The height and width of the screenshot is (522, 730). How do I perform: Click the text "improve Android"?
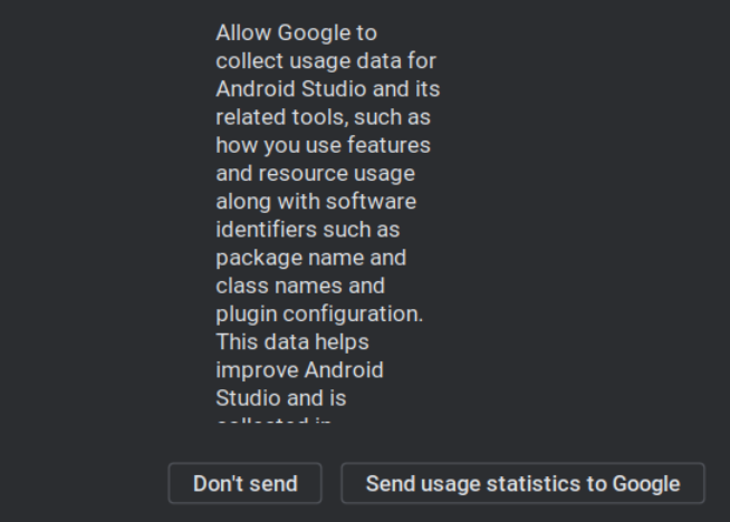tap(300, 370)
